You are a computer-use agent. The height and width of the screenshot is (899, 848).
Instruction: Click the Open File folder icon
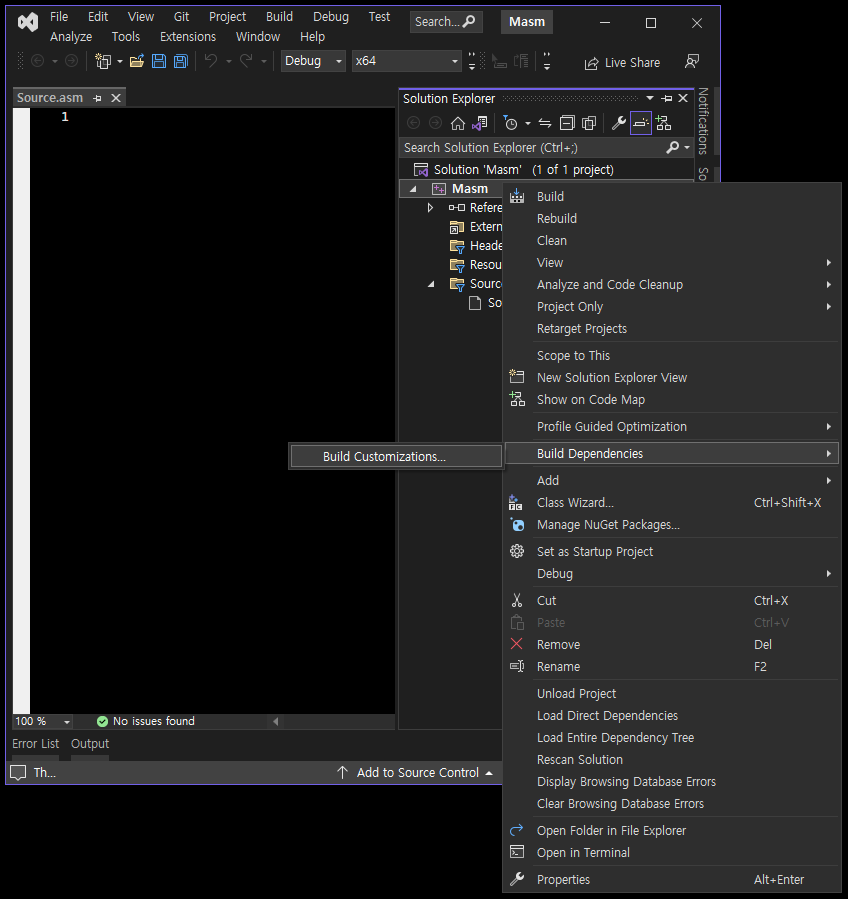pos(136,61)
